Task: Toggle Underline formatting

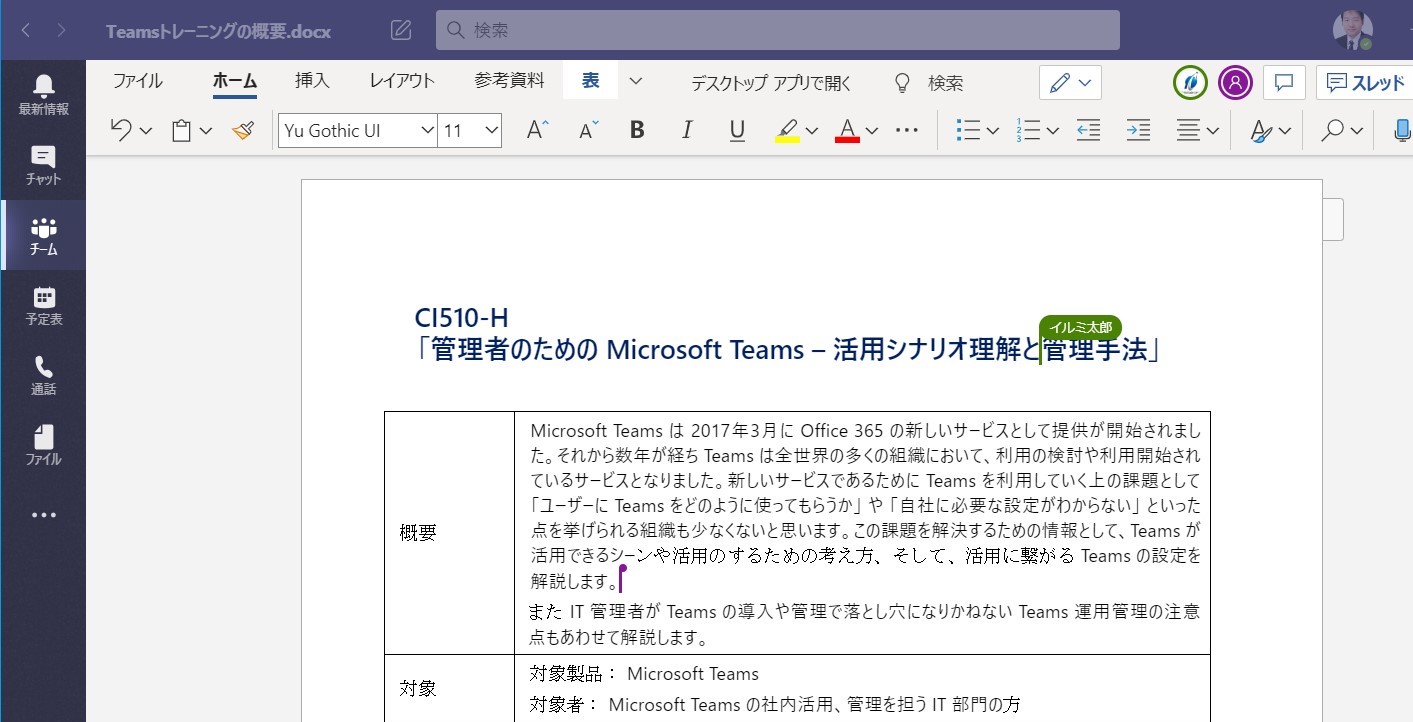Action: pos(737,130)
